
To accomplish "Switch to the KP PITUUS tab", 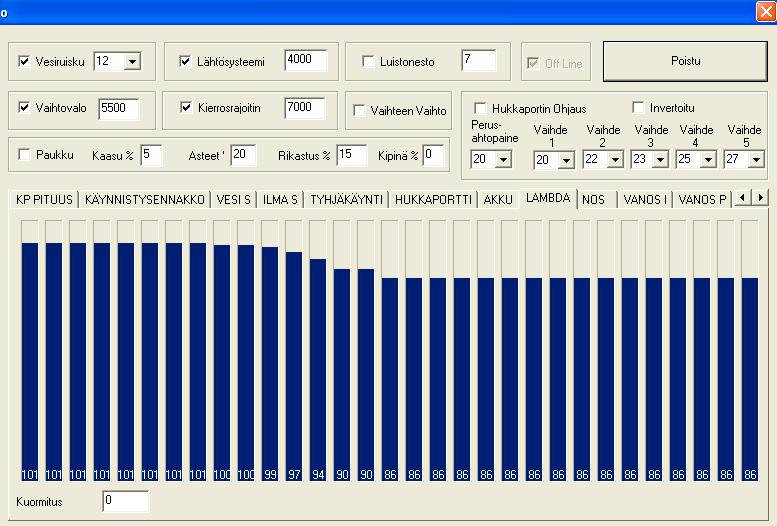I will (44, 199).
